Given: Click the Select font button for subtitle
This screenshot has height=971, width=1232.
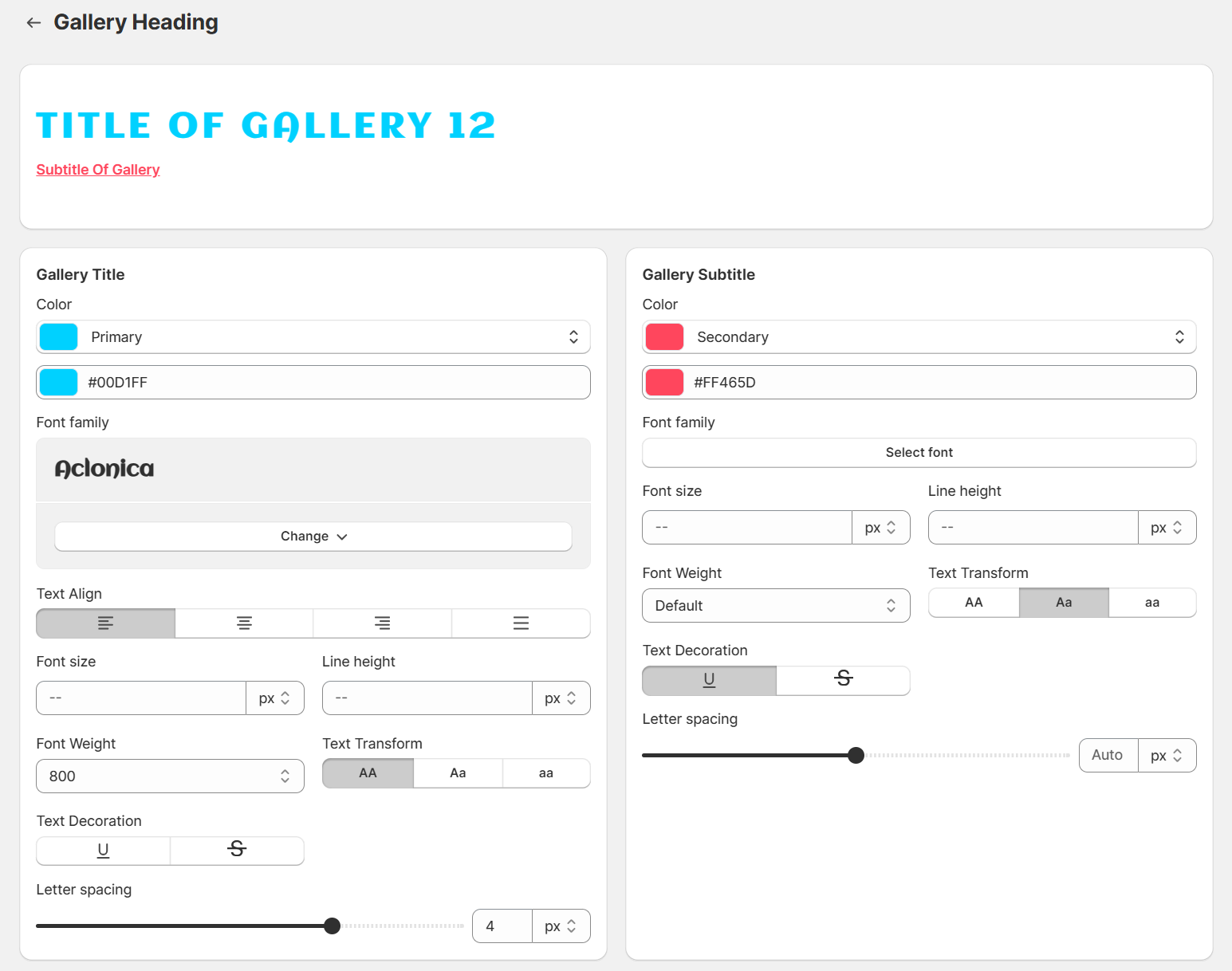Looking at the screenshot, I should coord(919,453).
